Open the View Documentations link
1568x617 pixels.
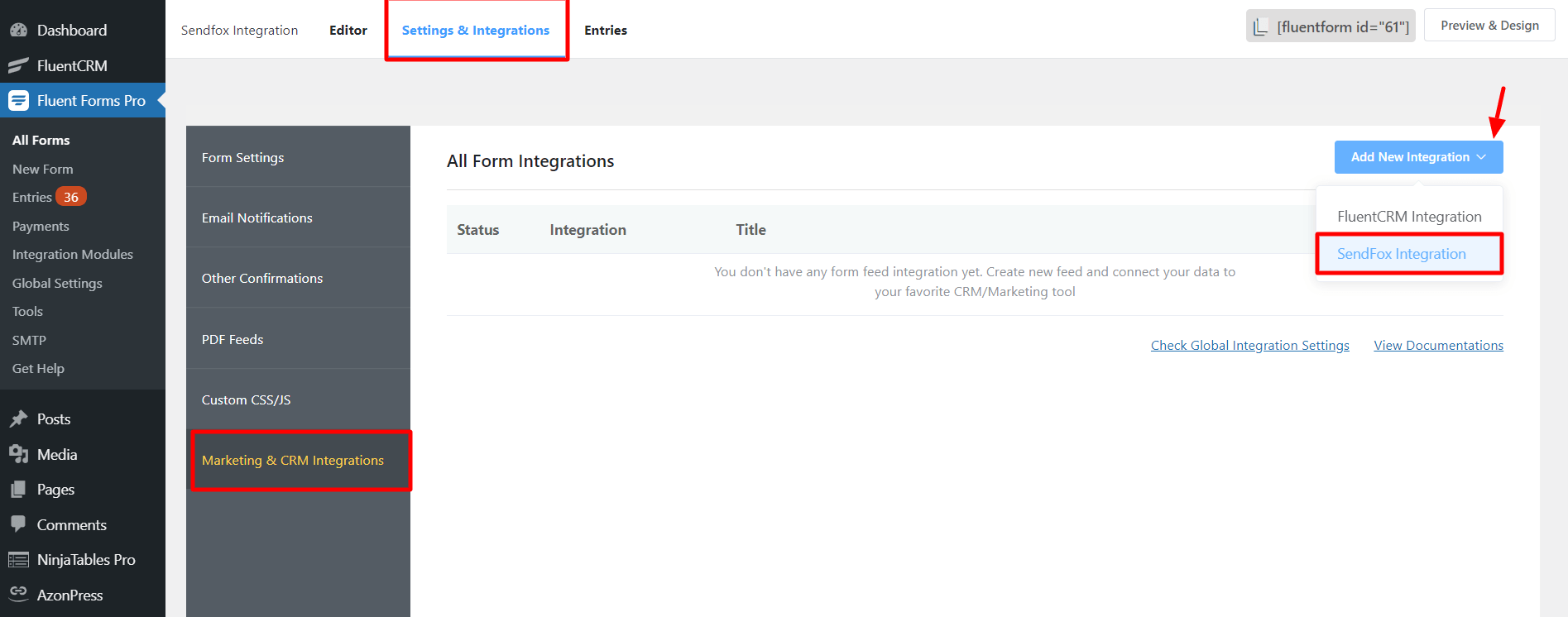[1439, 345]
